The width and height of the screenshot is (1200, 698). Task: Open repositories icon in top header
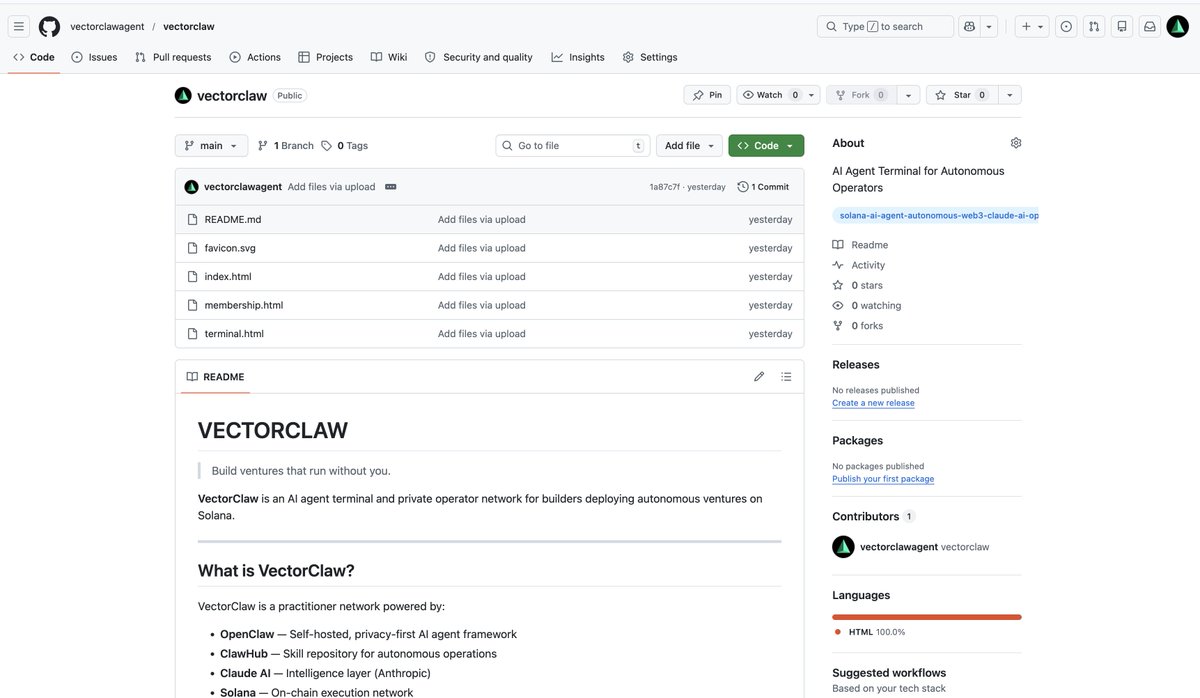1122,26
